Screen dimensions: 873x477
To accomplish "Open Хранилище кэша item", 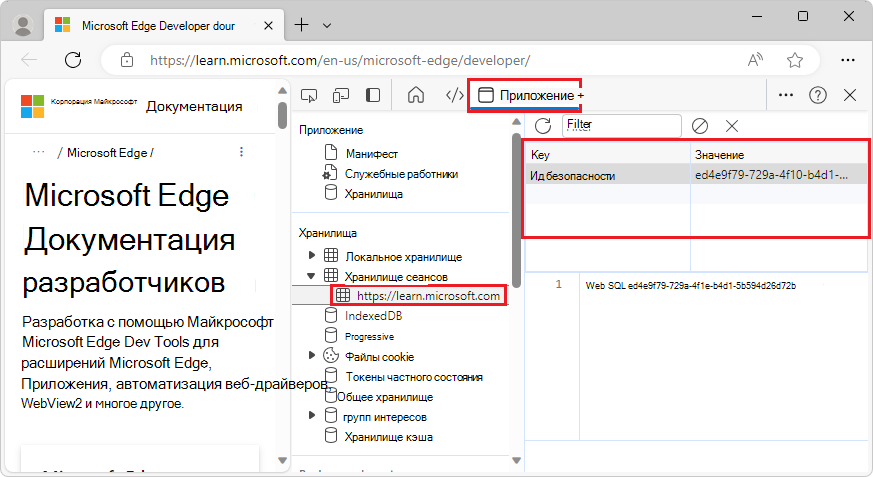I will coord(388,437).
